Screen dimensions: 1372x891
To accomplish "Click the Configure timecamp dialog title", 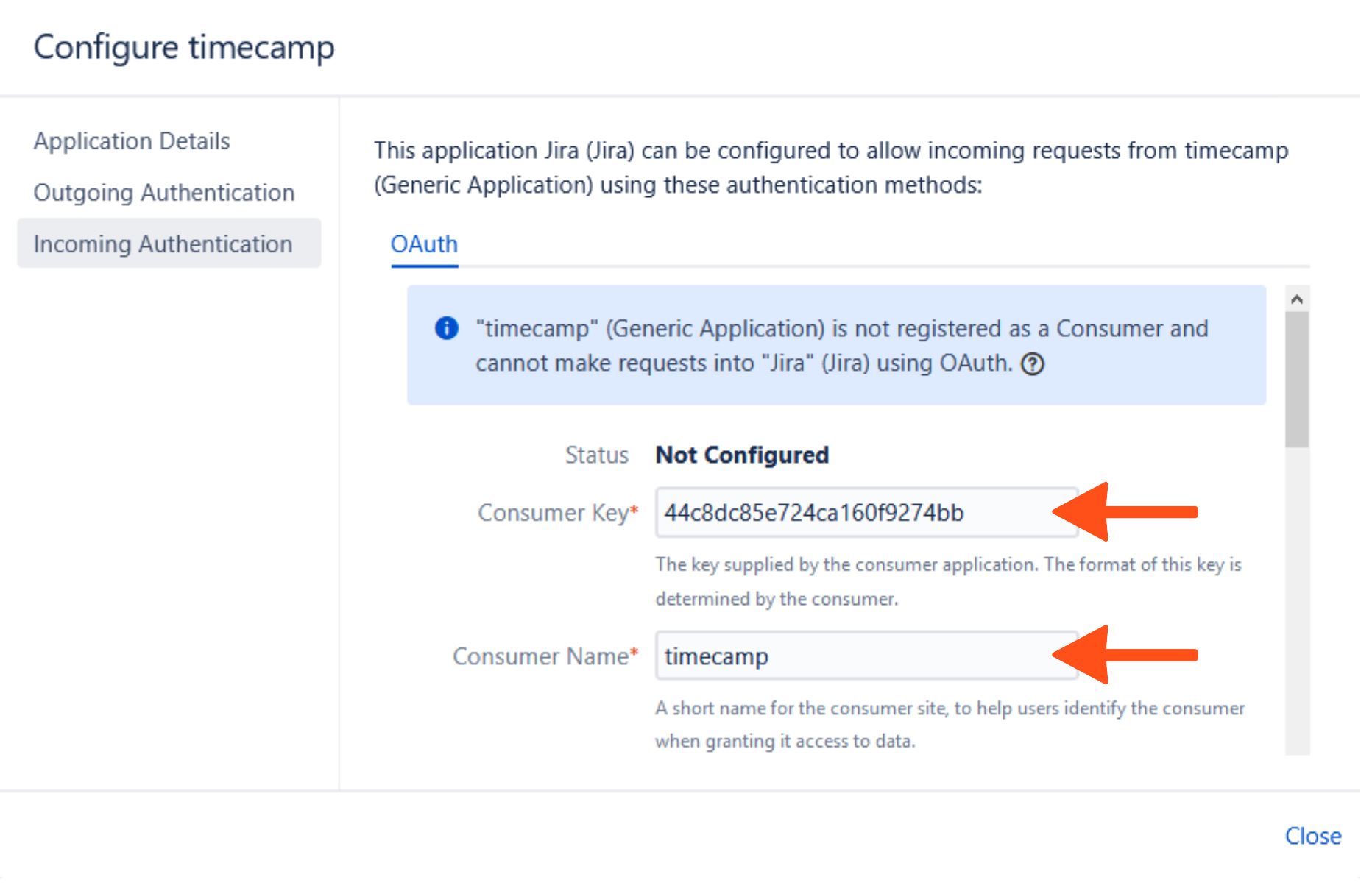I will pyautogui.click(x=184, y=47).
